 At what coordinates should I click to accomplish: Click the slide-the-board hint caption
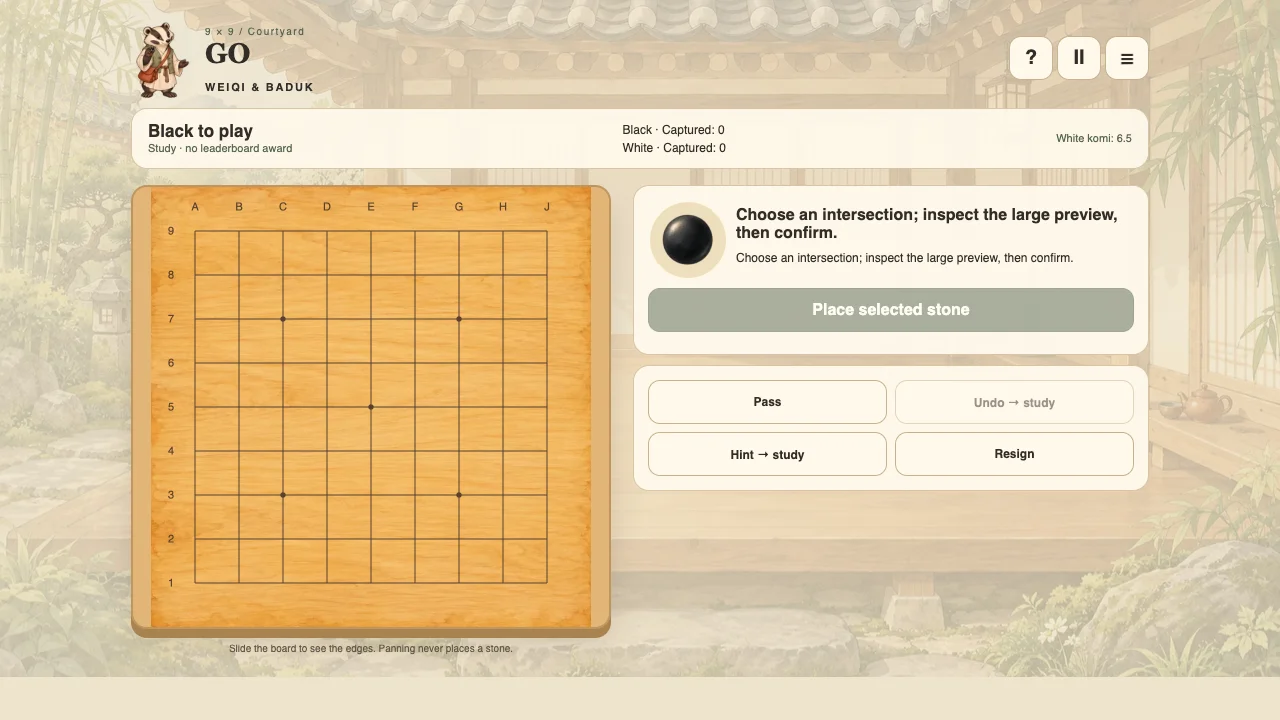[371, 649]
